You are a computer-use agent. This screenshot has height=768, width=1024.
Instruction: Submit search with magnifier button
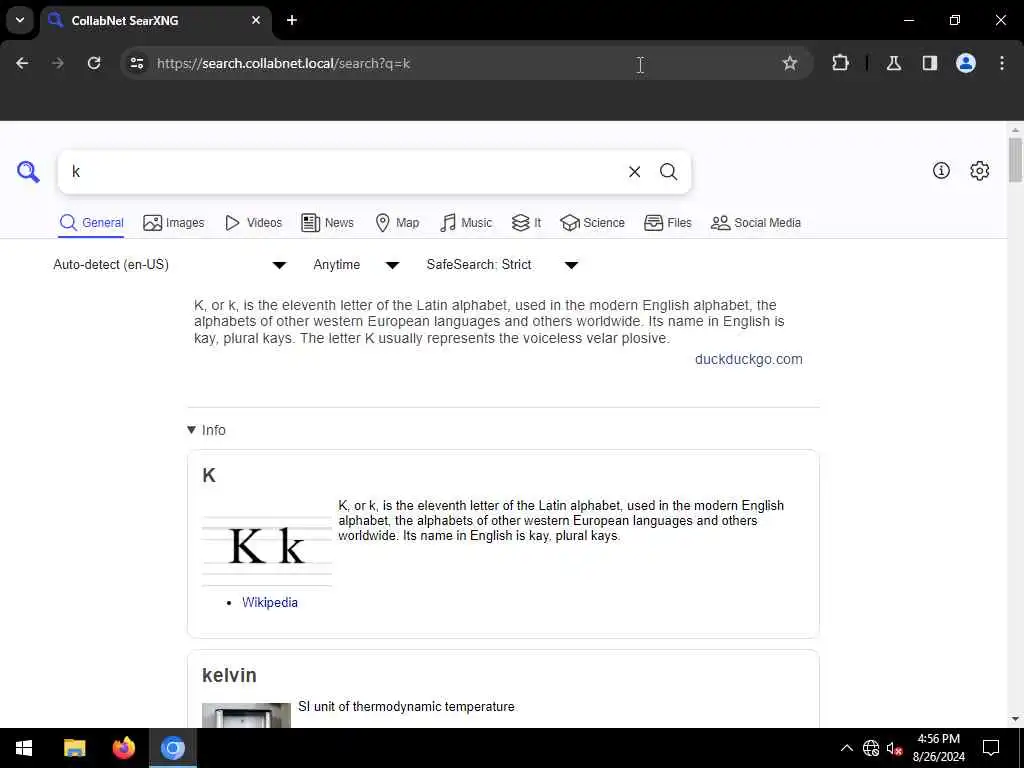[x=668, y=172]
